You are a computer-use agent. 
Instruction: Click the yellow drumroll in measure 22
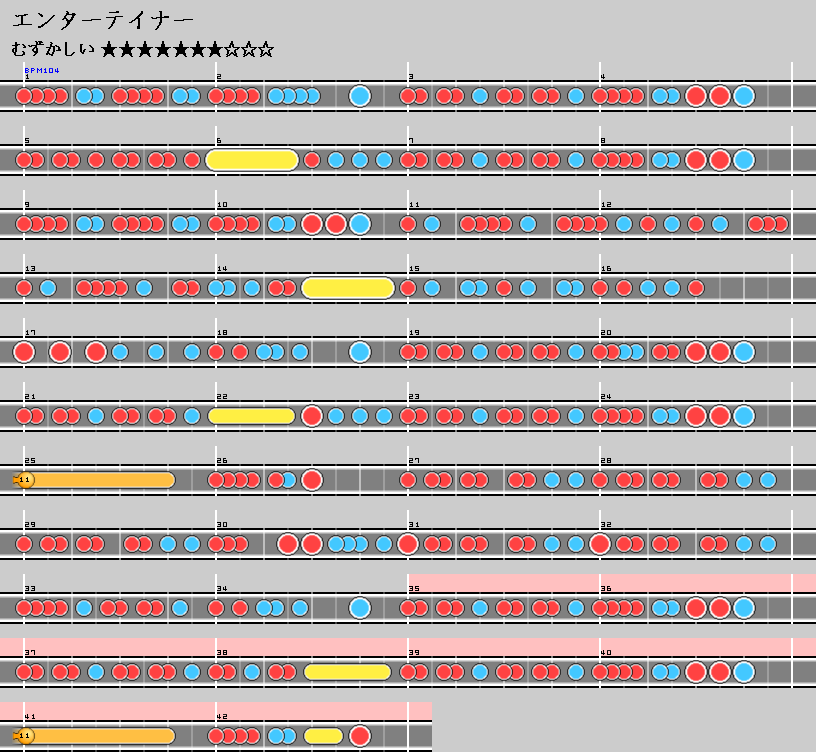coord(252,416)
